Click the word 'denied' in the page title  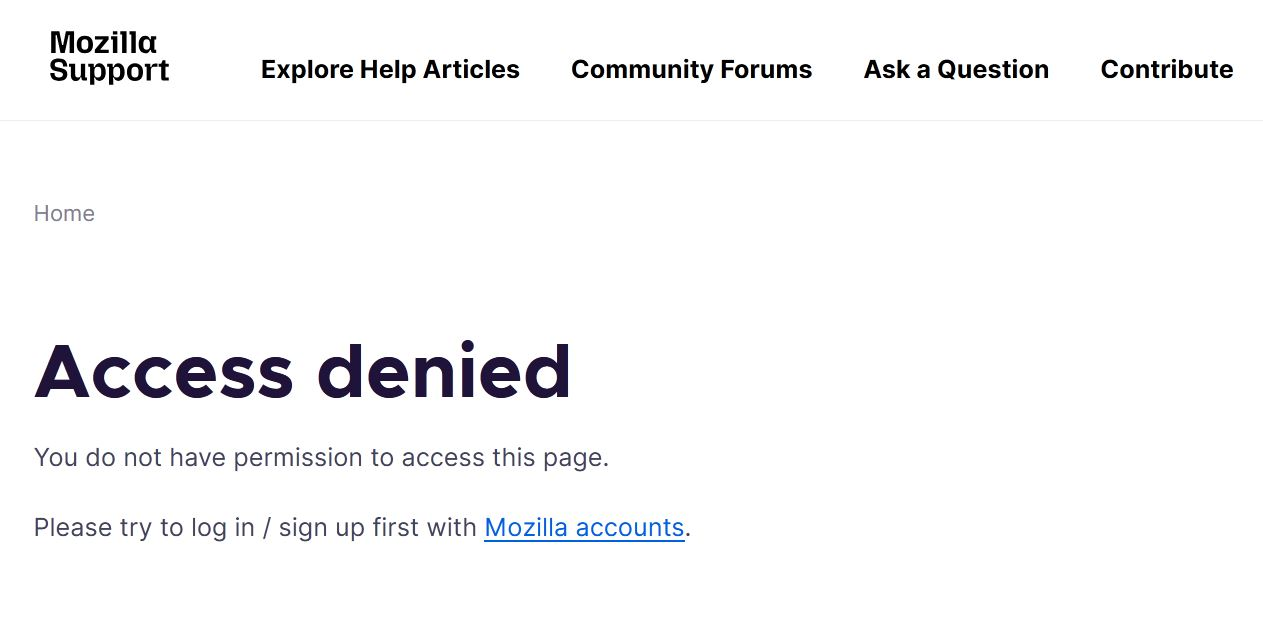pos(444,371)
